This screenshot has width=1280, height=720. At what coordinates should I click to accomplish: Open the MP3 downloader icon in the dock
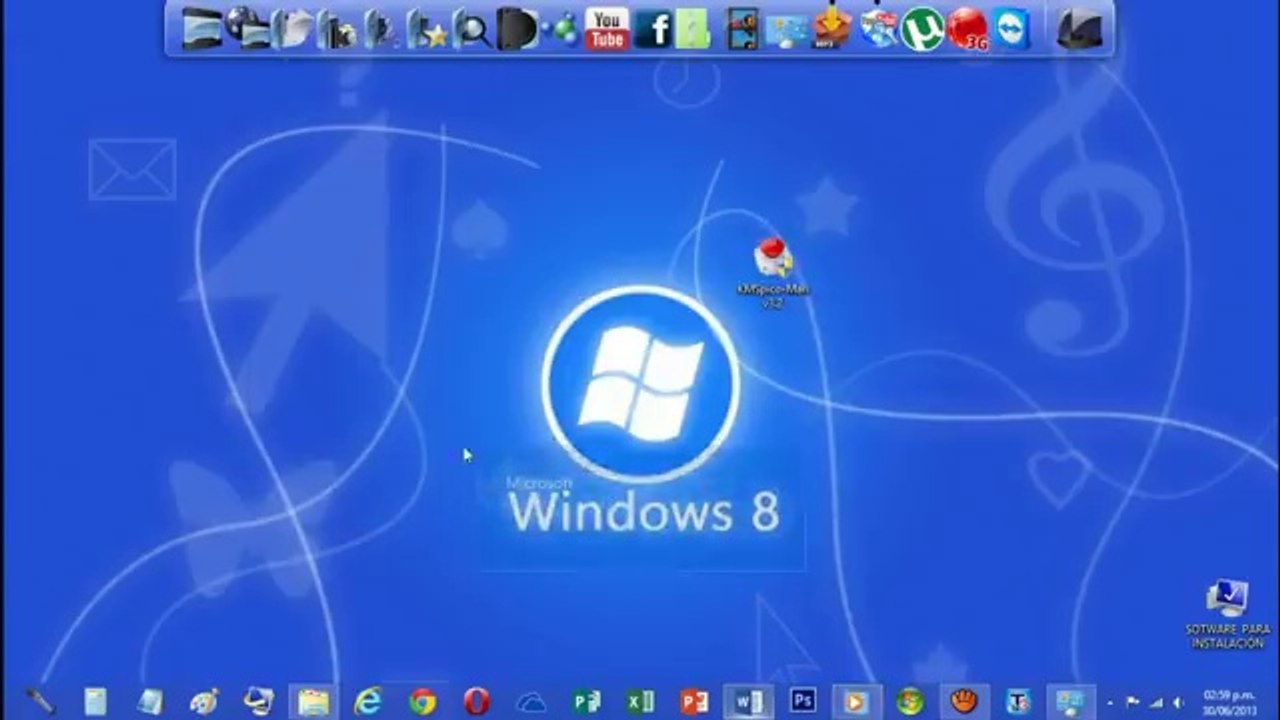[x=830, y=28]
